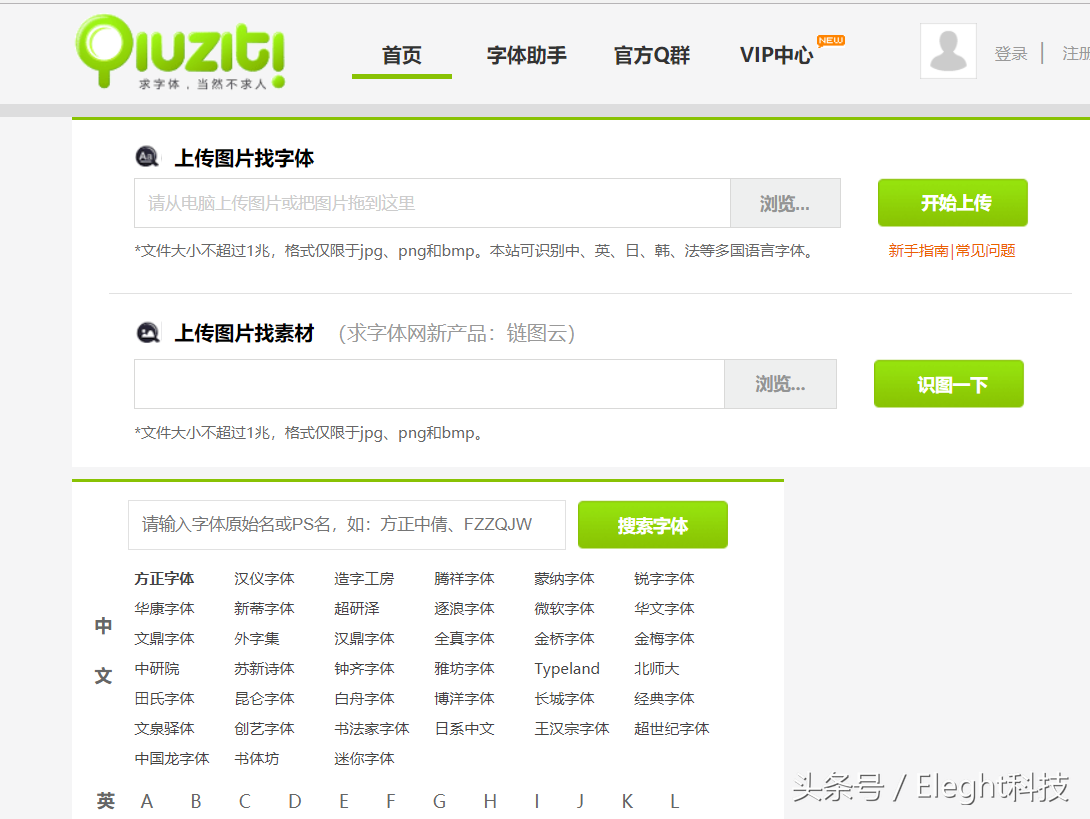Screen dimensions: 1090x819
Task: Select 造字工房 category
Action: point(364,578)
